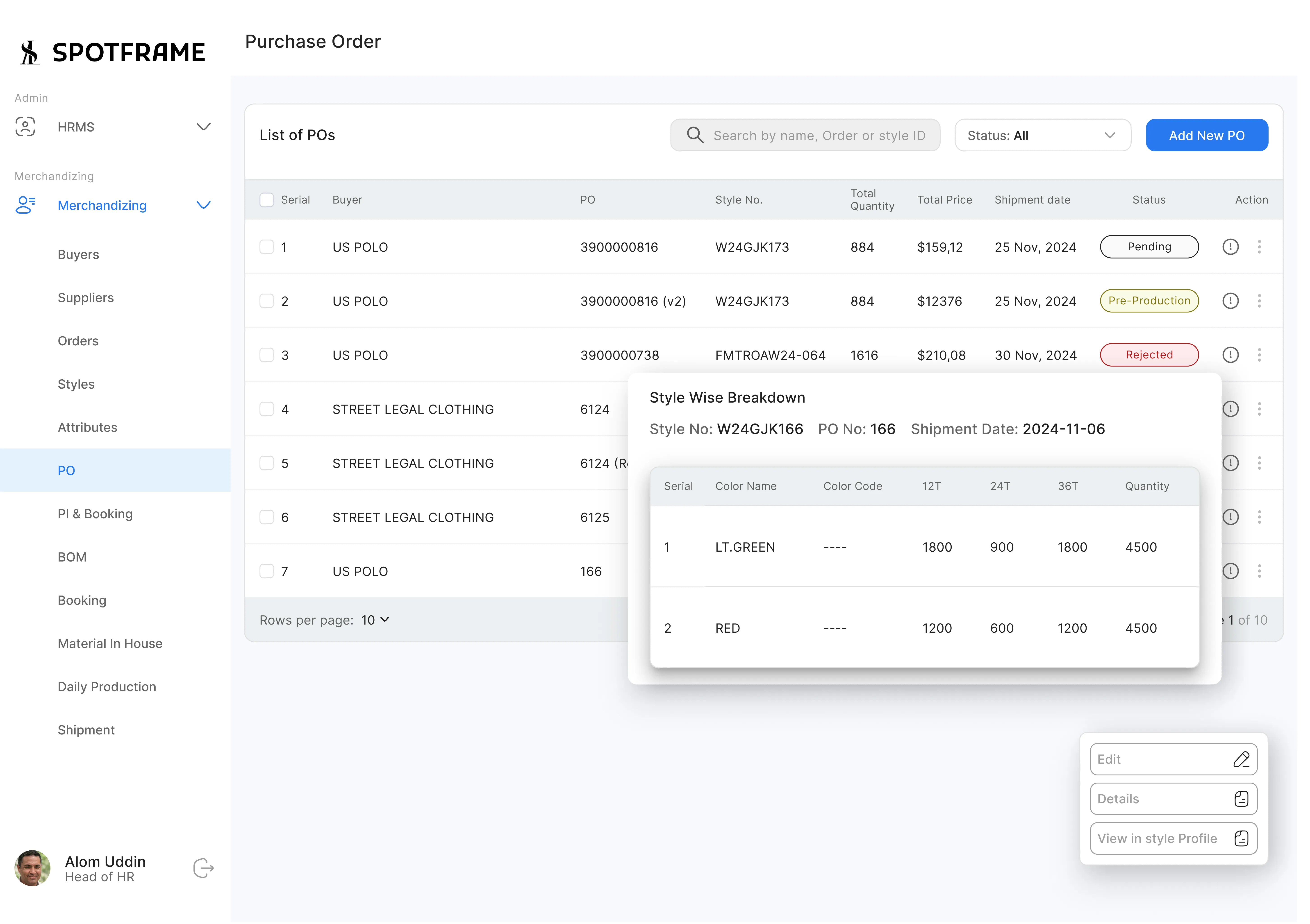
Task: Click the logout icon beside Alom Uddin
Action: coord(203,869)
